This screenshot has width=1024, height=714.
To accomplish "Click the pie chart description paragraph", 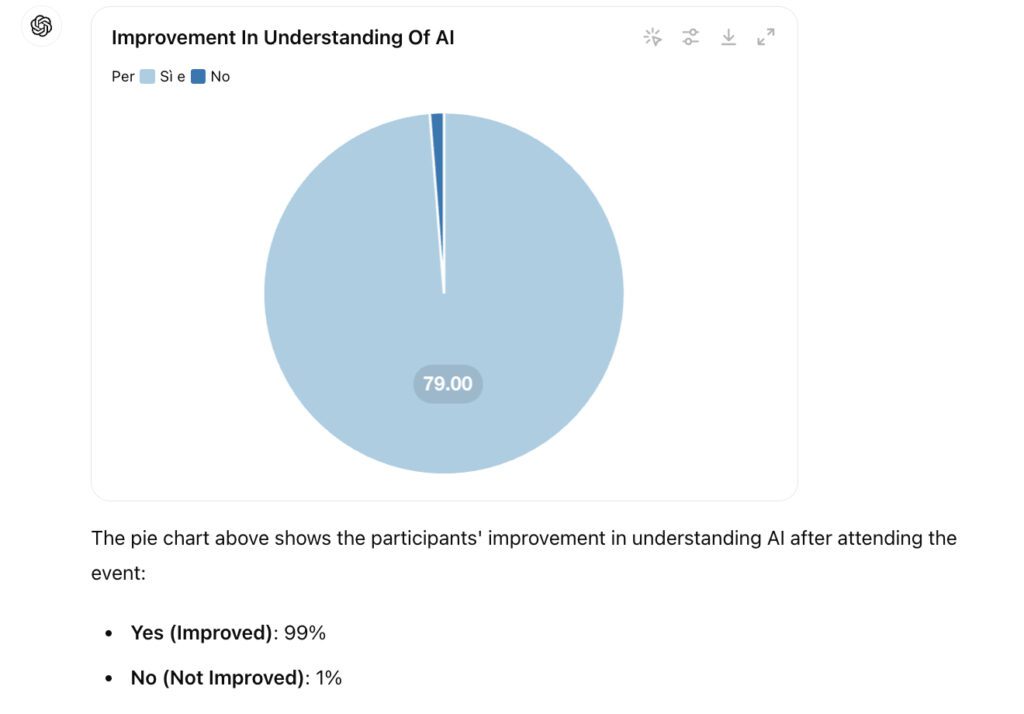I will [524, 555].
